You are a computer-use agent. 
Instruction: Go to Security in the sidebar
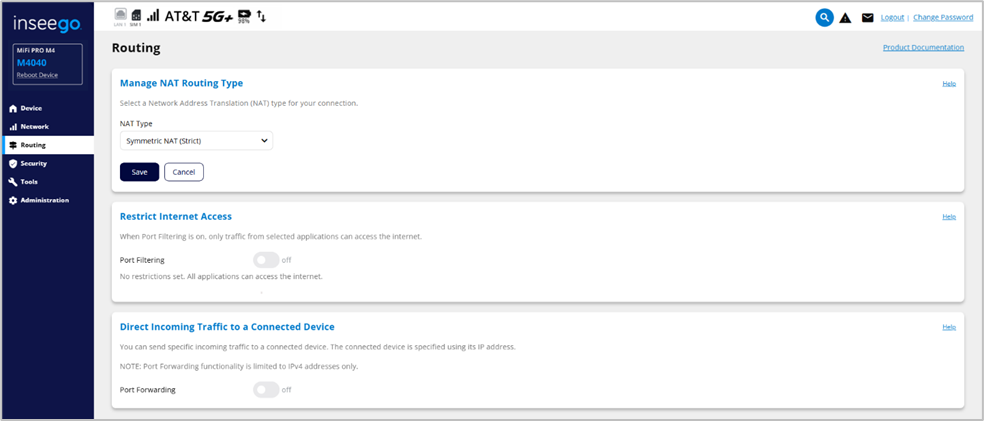pyautogui.click(x=33, y=163)
